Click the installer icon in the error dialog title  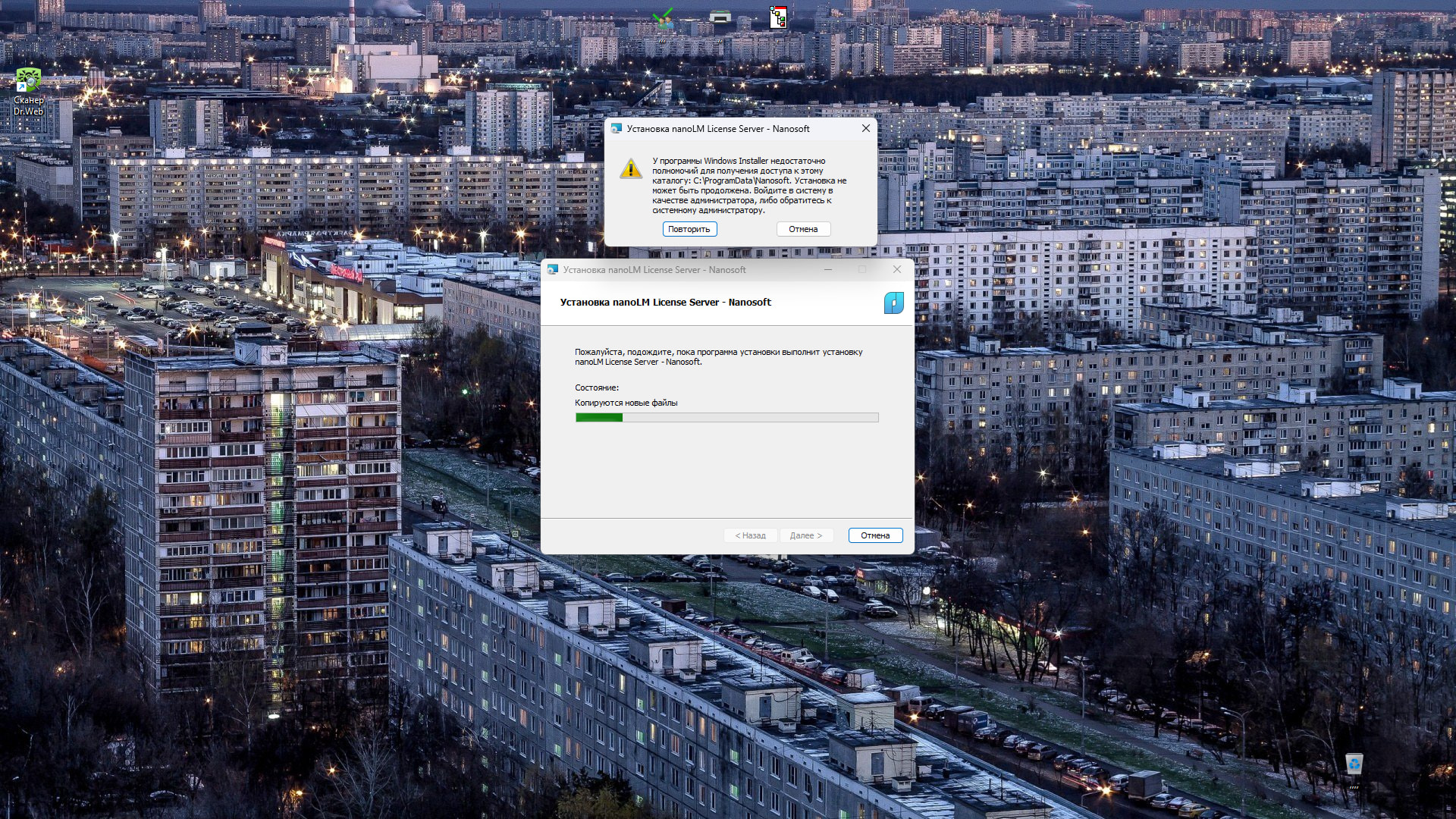tap(617, 129)
